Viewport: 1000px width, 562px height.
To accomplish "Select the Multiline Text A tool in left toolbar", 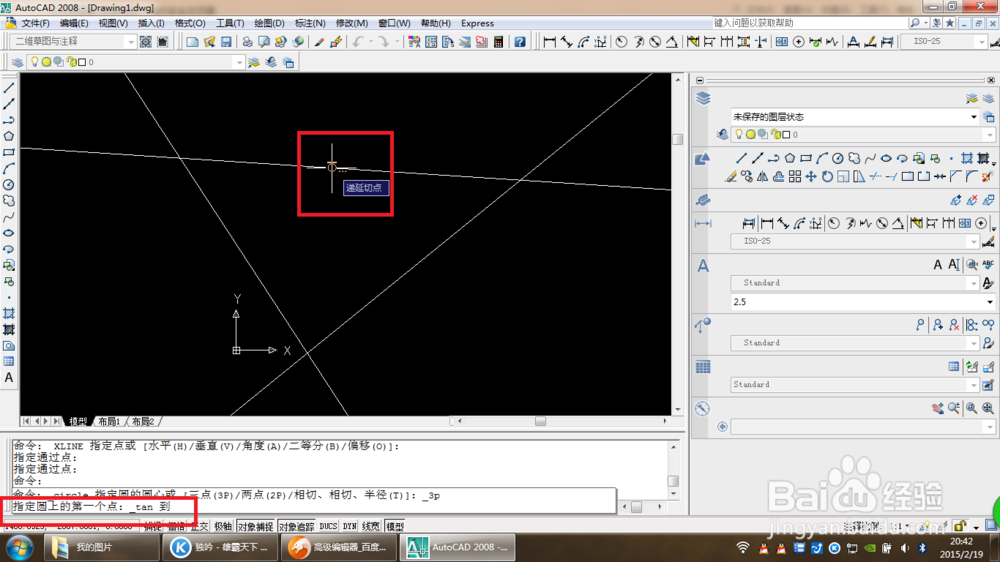I will click(x=9, y=378).
